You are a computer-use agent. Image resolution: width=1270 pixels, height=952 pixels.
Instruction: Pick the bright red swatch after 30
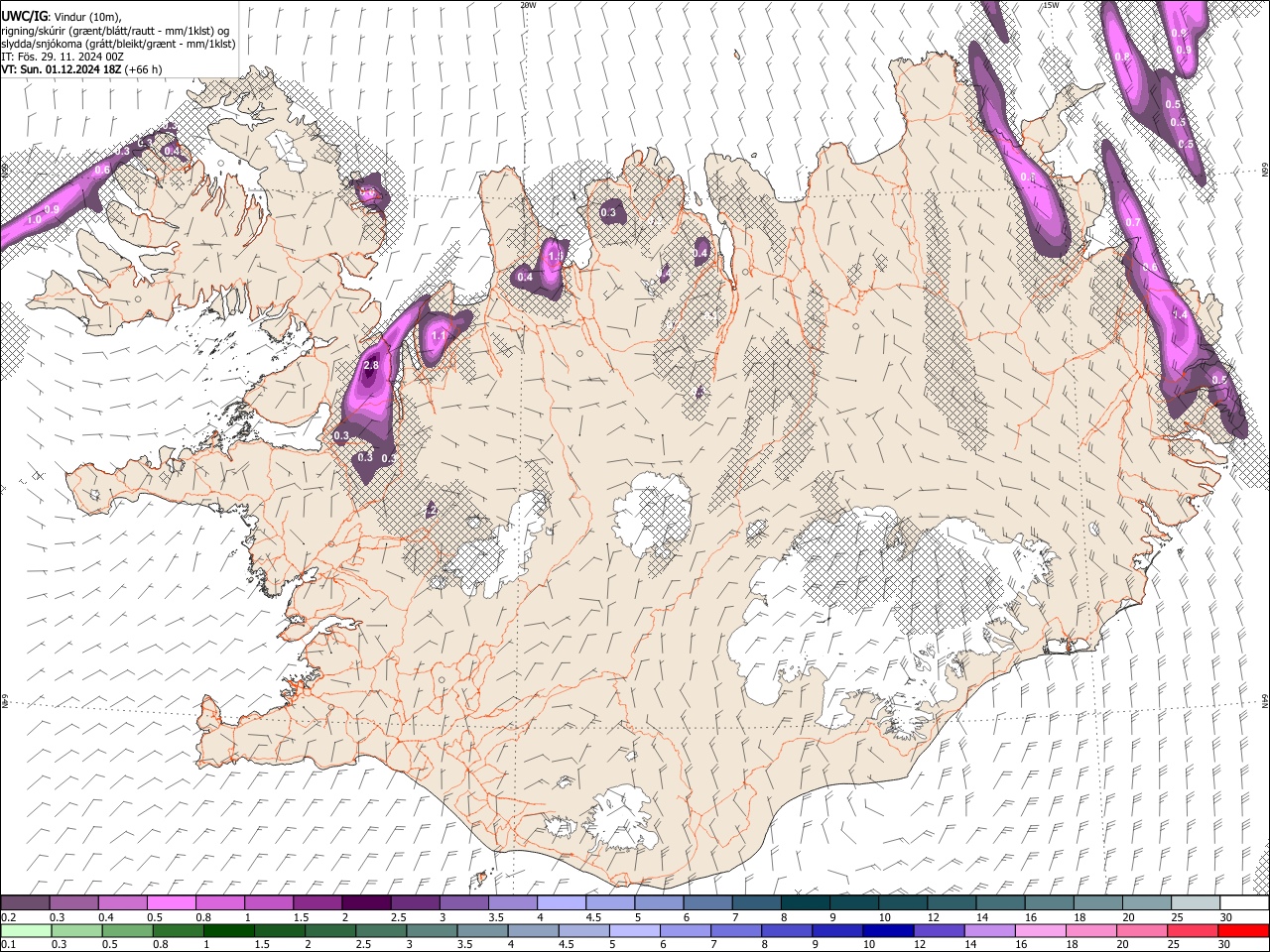tap(1242, 931)
